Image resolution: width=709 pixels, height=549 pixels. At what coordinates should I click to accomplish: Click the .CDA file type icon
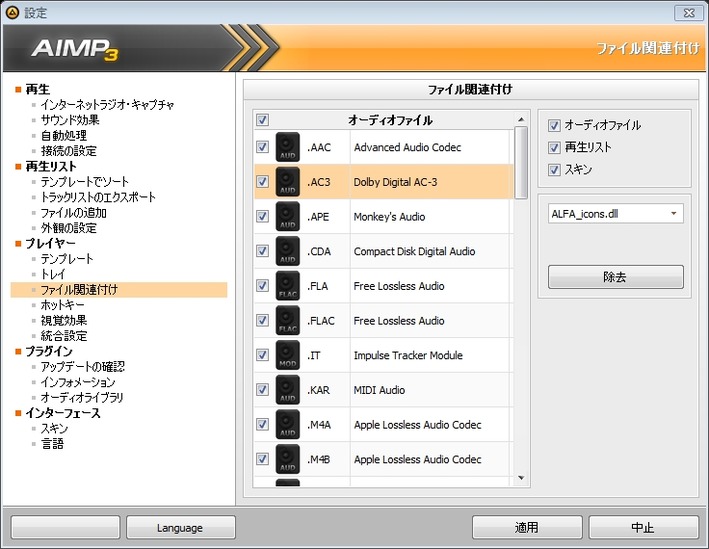coord(288,251)
